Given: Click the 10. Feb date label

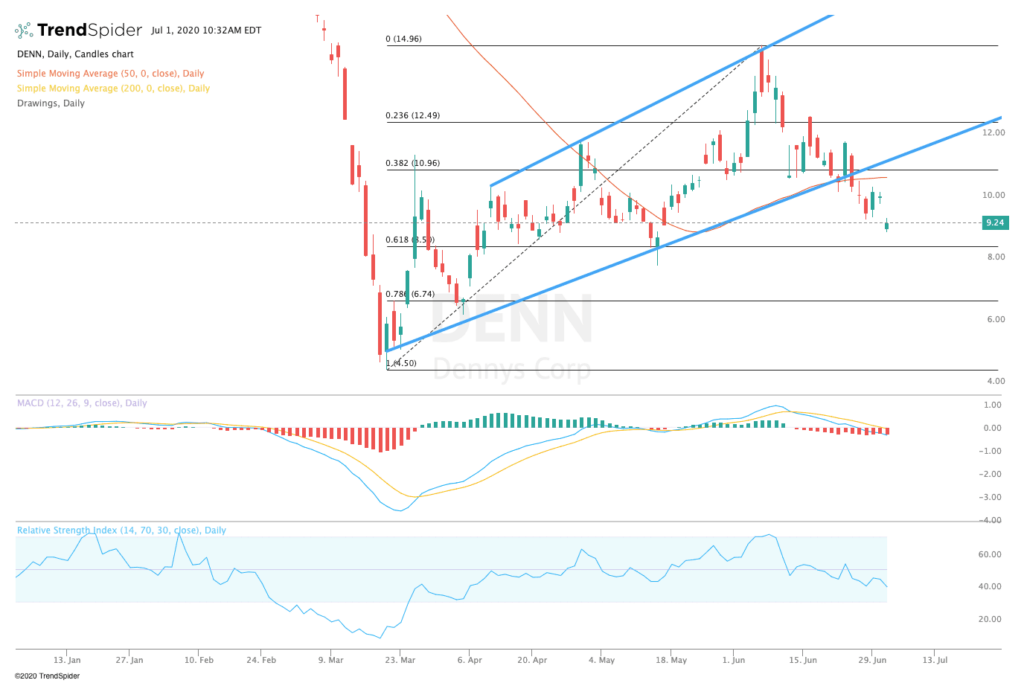Looking at the screenshot, I should [199, 660].
